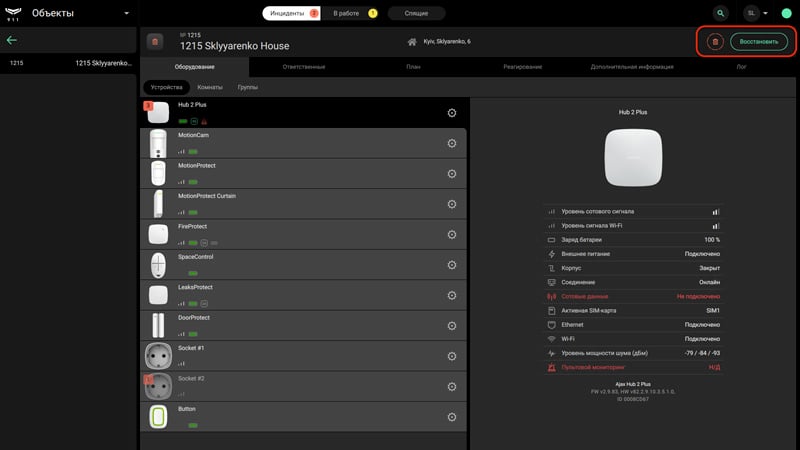This screenshot has width=800, height=450.
Task: Click the 1215 Sklyyarenko House title
Action: 235,46
